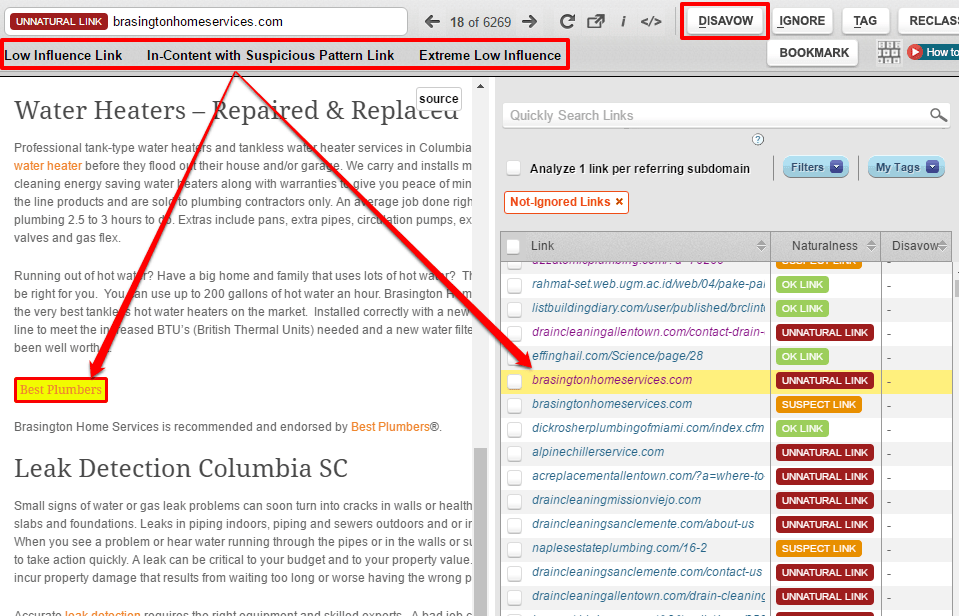Screen dimensions: 959x616
Task: Click the 18 of 6269 counter
Action: click(481, 22)
